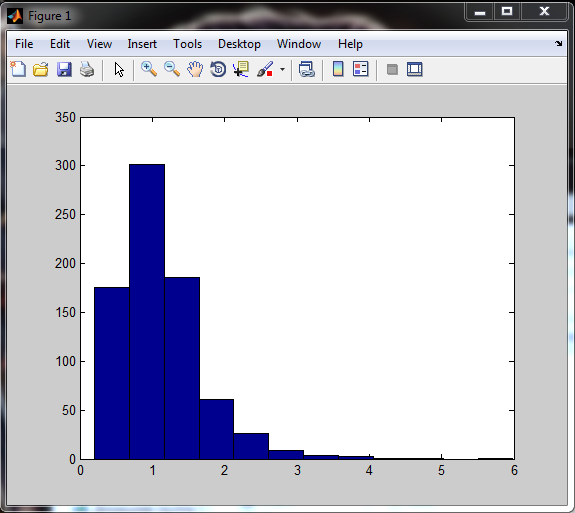The width and height of the screenshot is (575, 513).
Task: Click the y-axis label 100
Action: [65, 361]
